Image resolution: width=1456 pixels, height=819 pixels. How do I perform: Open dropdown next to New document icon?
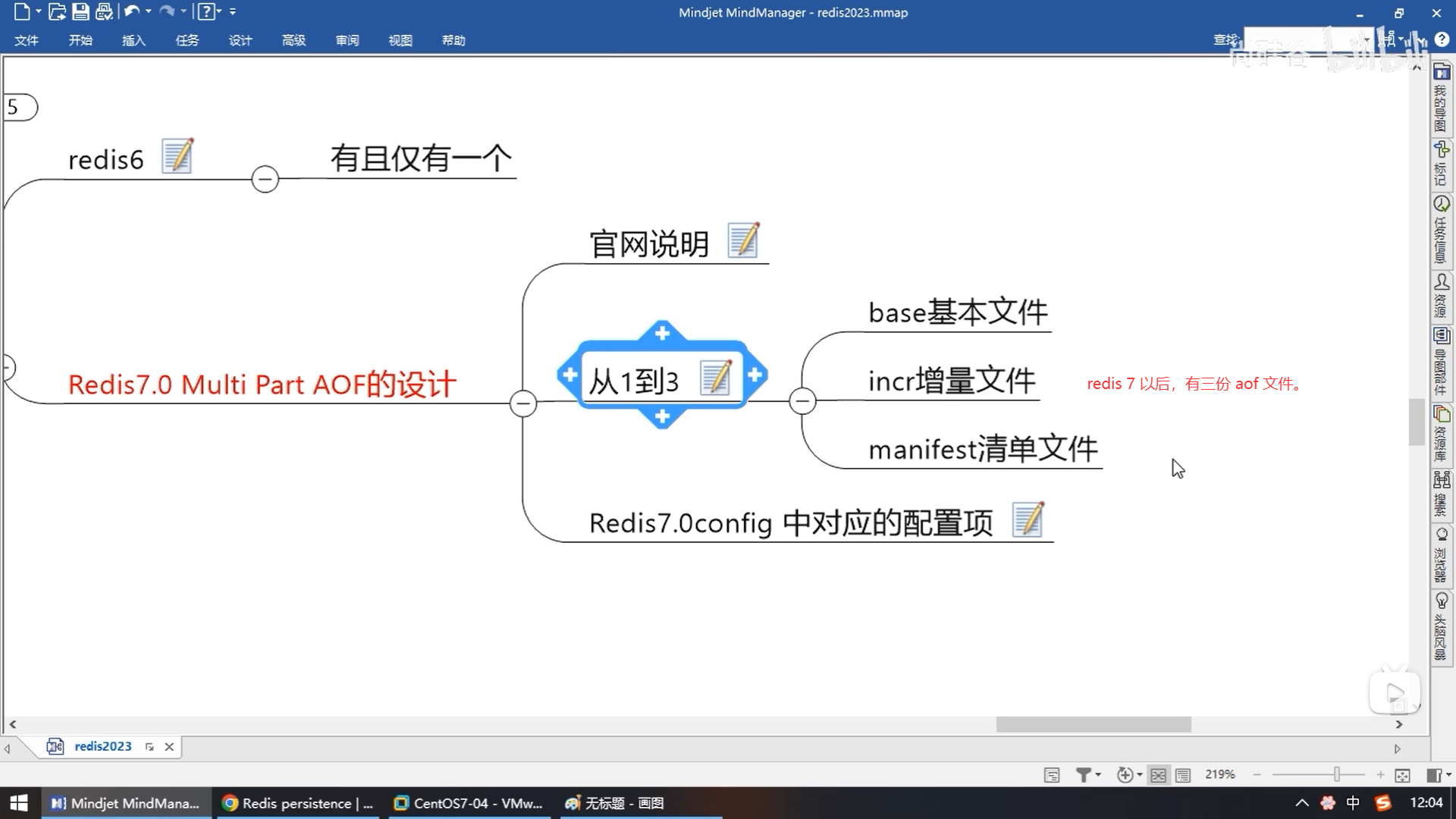38,11
